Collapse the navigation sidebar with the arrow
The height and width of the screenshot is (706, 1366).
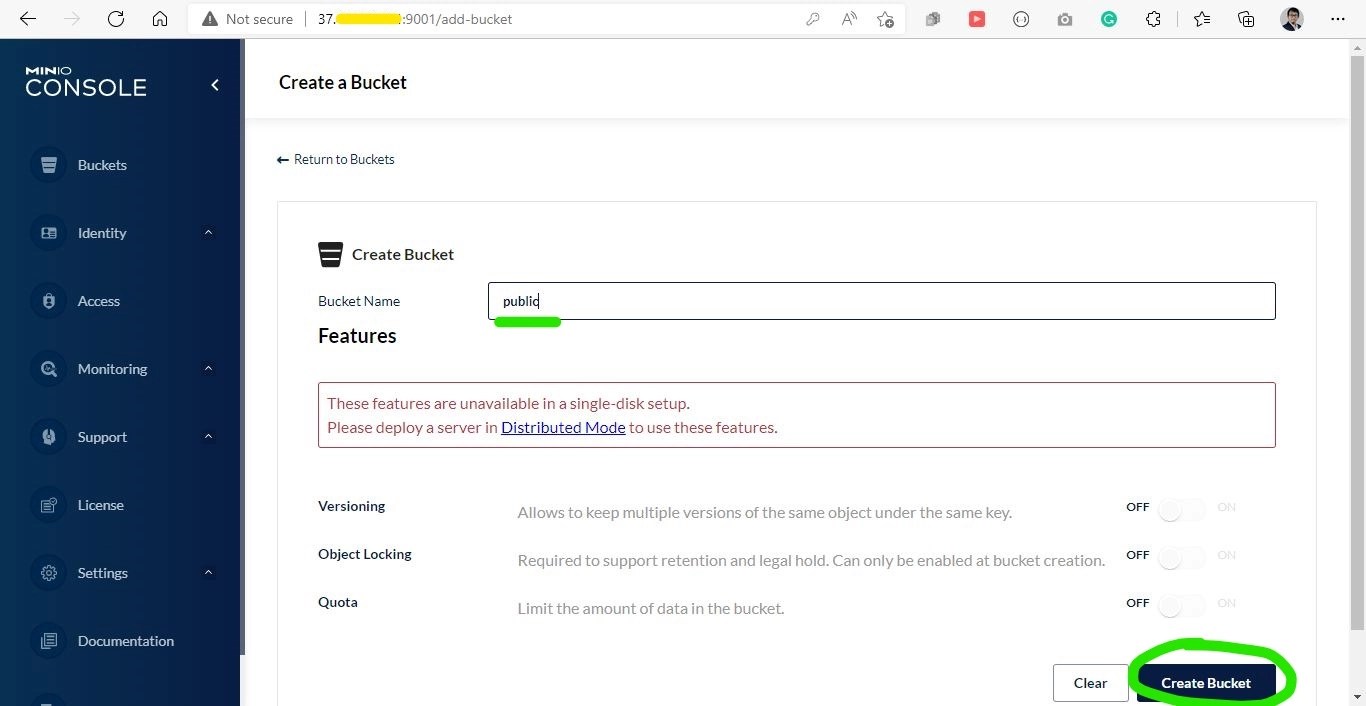(x=214, y=85)
